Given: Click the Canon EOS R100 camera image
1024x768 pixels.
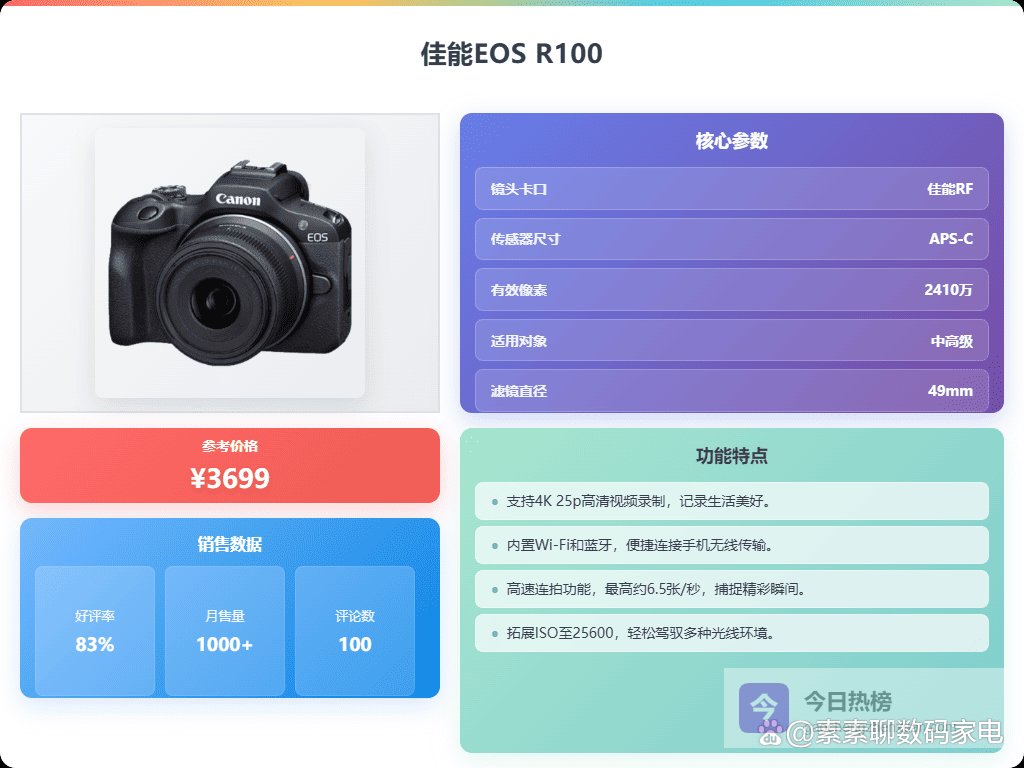Looking at the screenshot, I should (230, 263).
